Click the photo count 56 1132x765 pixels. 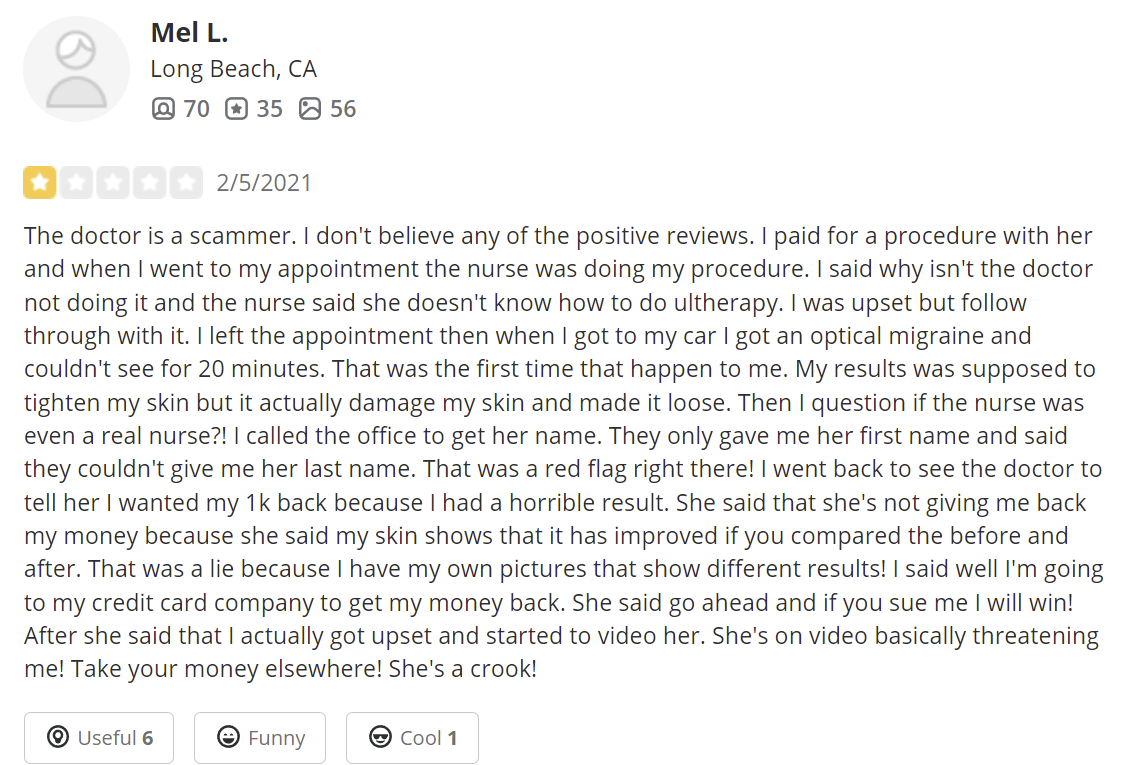pyautogui.click(x=343, y=109)
